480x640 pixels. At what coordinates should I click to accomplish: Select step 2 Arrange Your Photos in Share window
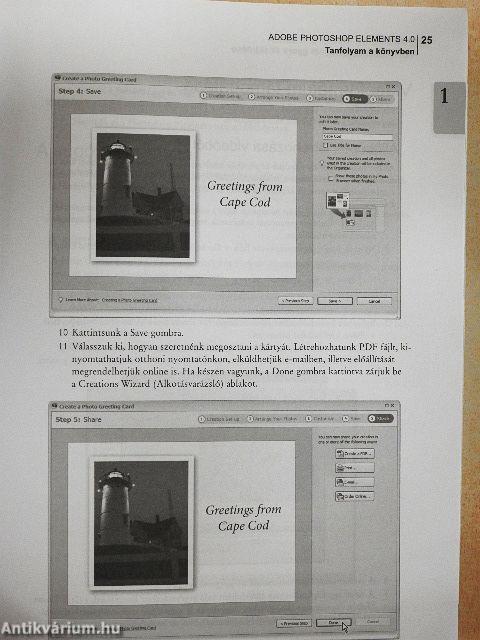coord(272,419)
